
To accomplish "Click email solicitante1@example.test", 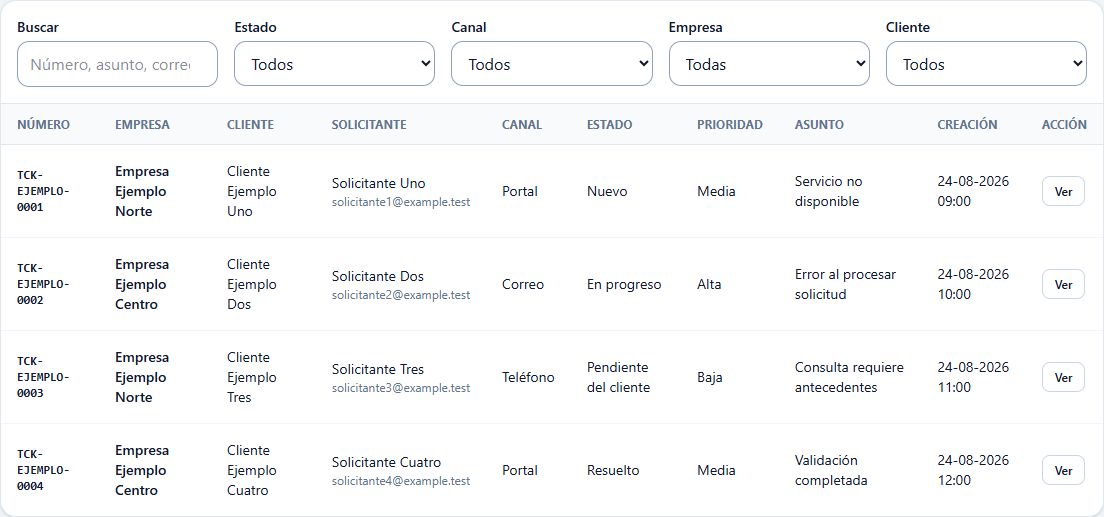I will point(401,202).
